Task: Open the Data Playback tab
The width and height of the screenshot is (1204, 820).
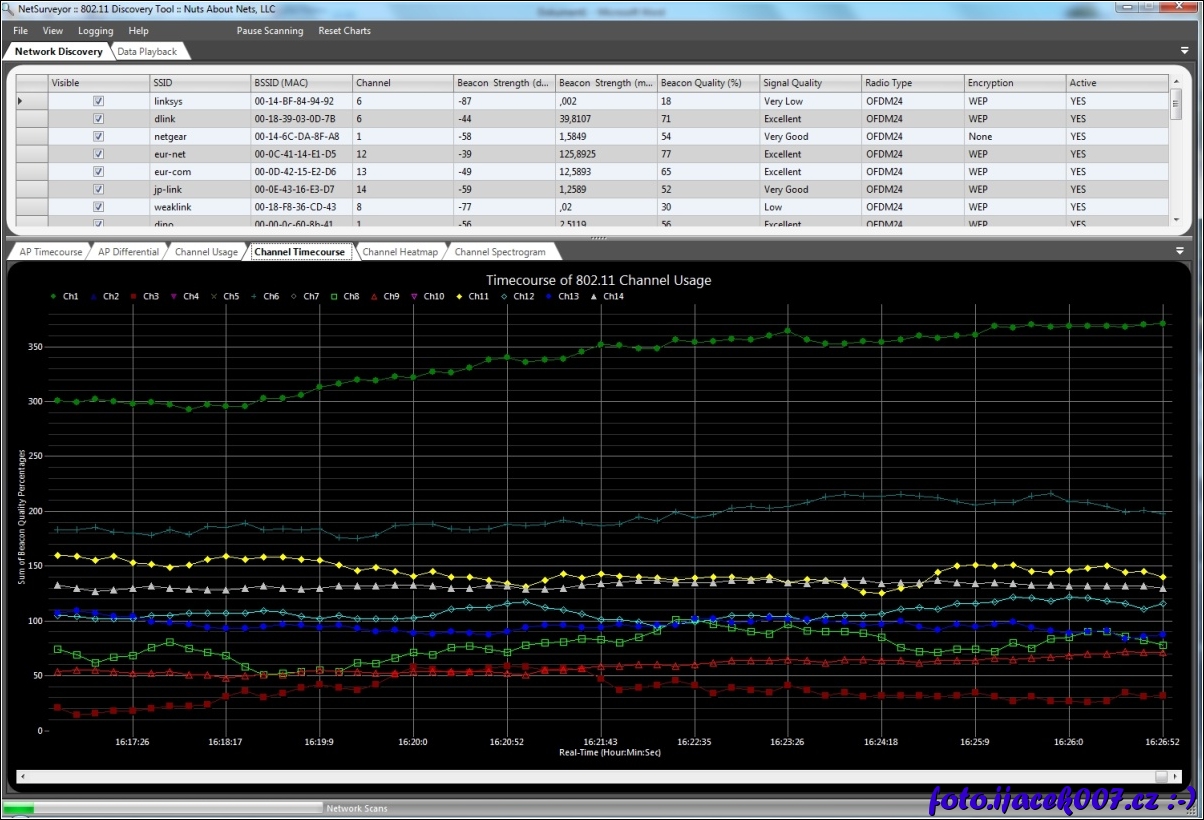Action: (x=147, y=51)
